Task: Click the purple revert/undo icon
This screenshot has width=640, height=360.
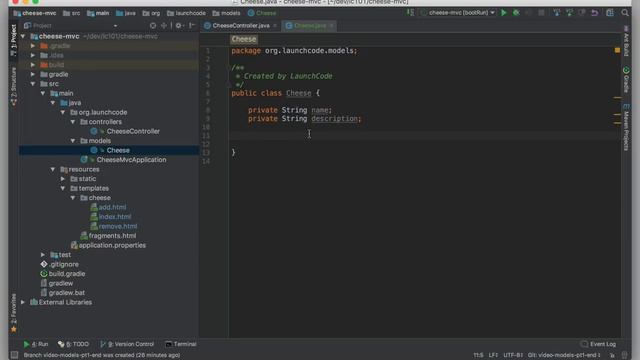Action: point(595,13)
